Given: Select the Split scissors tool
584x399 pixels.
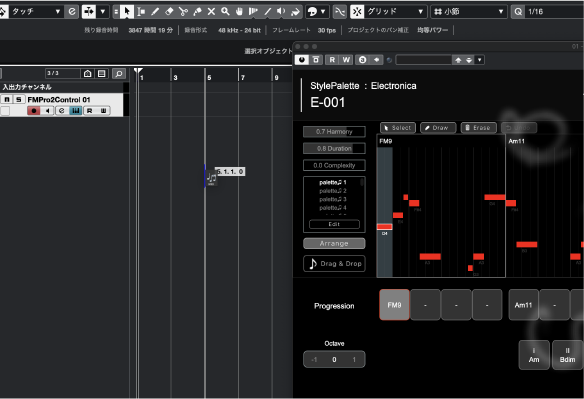Looking at the screenshot, I should coord(183,12).
